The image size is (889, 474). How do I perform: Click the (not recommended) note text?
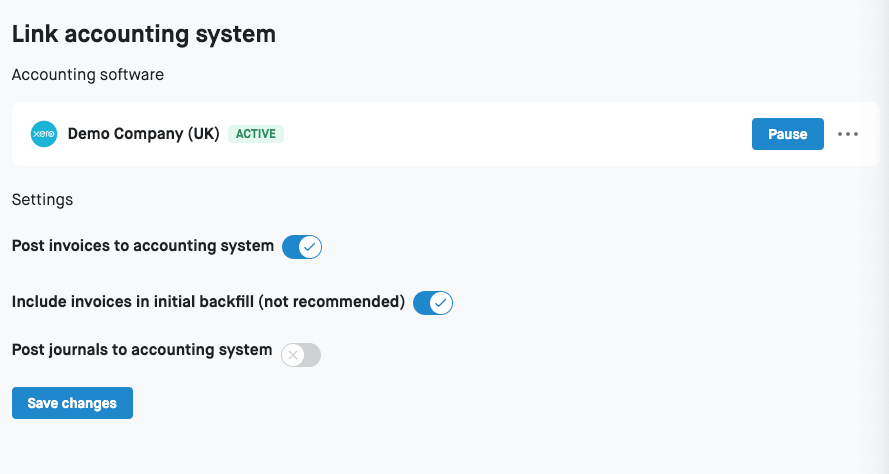[x=331, y=302]
